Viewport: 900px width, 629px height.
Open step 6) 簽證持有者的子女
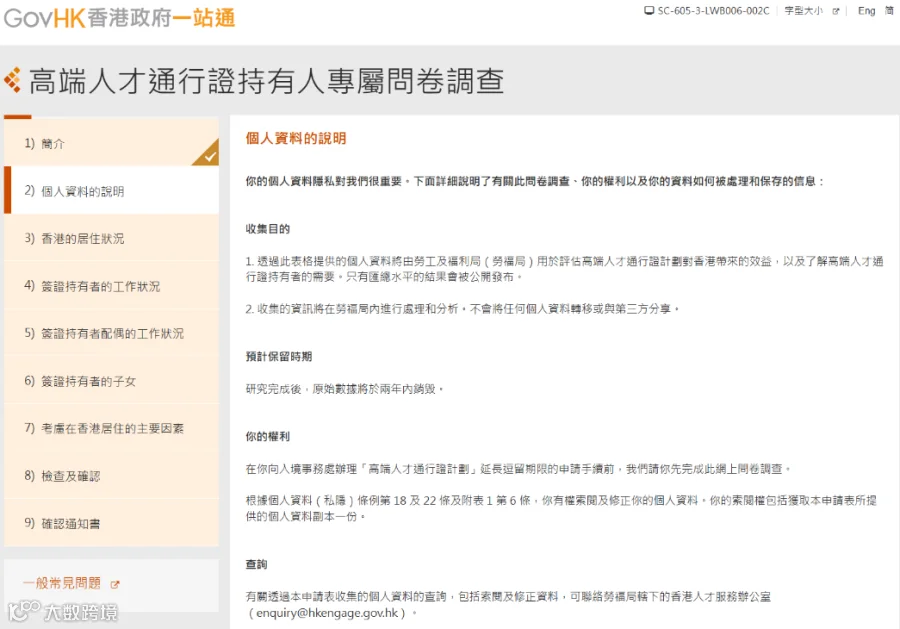click(111, 381)
